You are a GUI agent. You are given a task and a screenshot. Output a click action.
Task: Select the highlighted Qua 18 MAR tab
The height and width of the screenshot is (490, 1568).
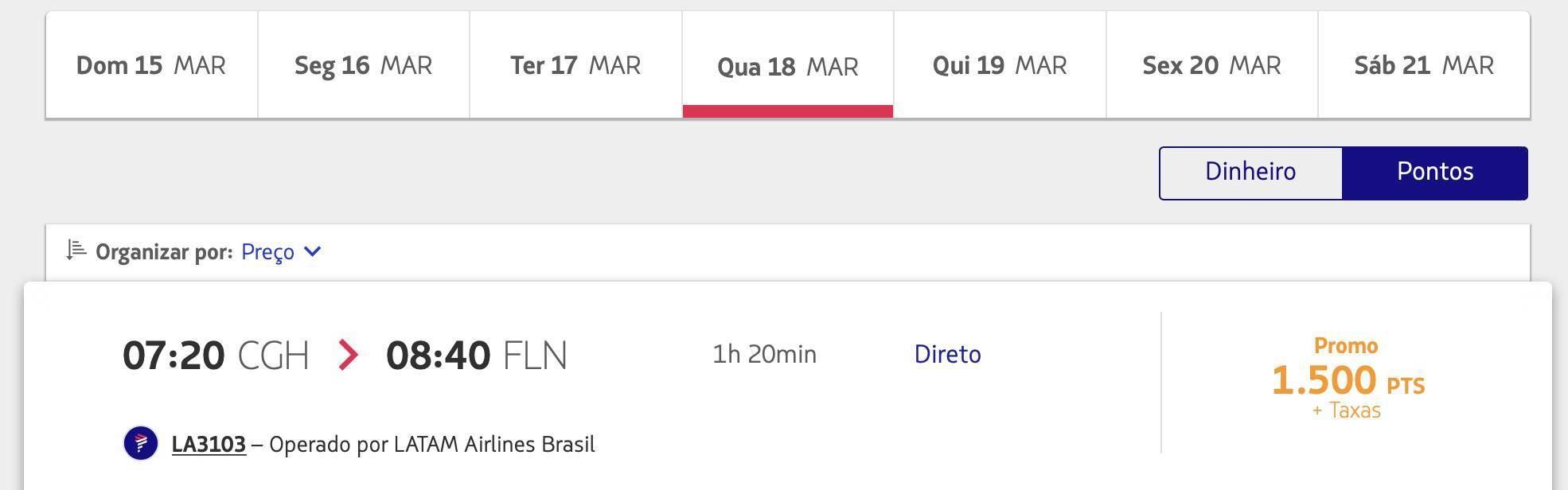click(788, 65)
